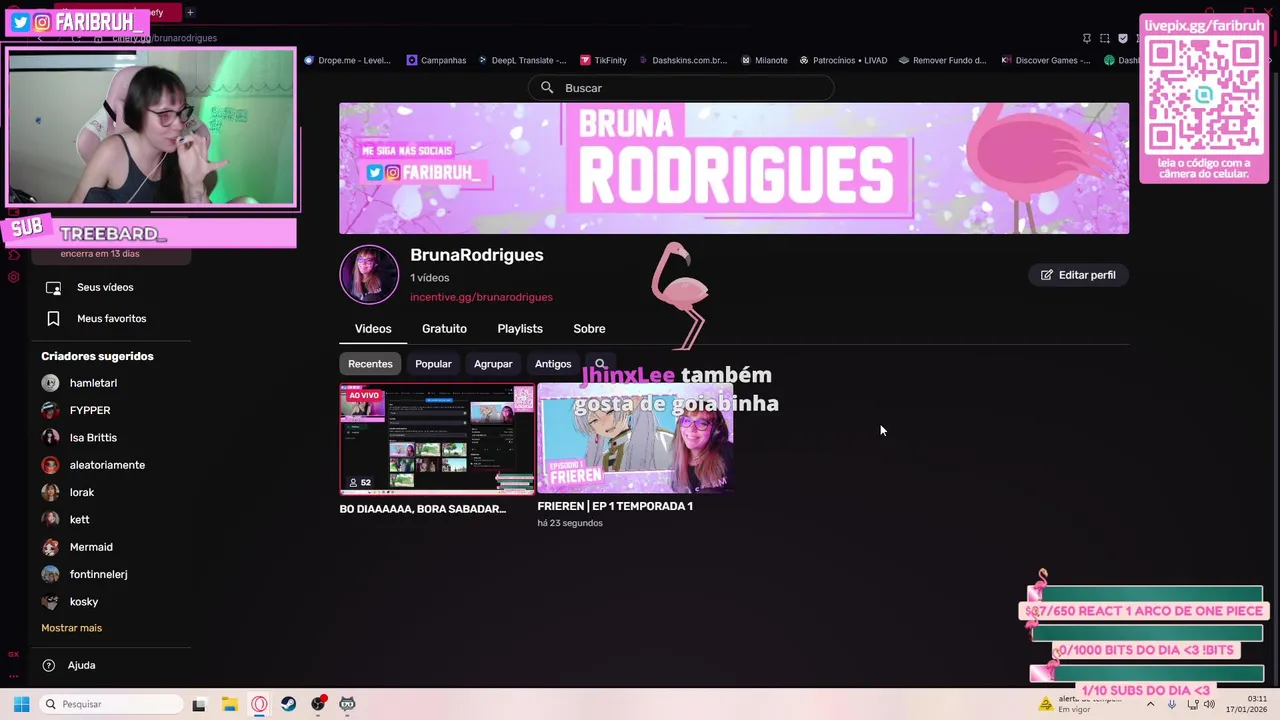Open the FRIEREN episode thumbnail

(x=636, y=439)
